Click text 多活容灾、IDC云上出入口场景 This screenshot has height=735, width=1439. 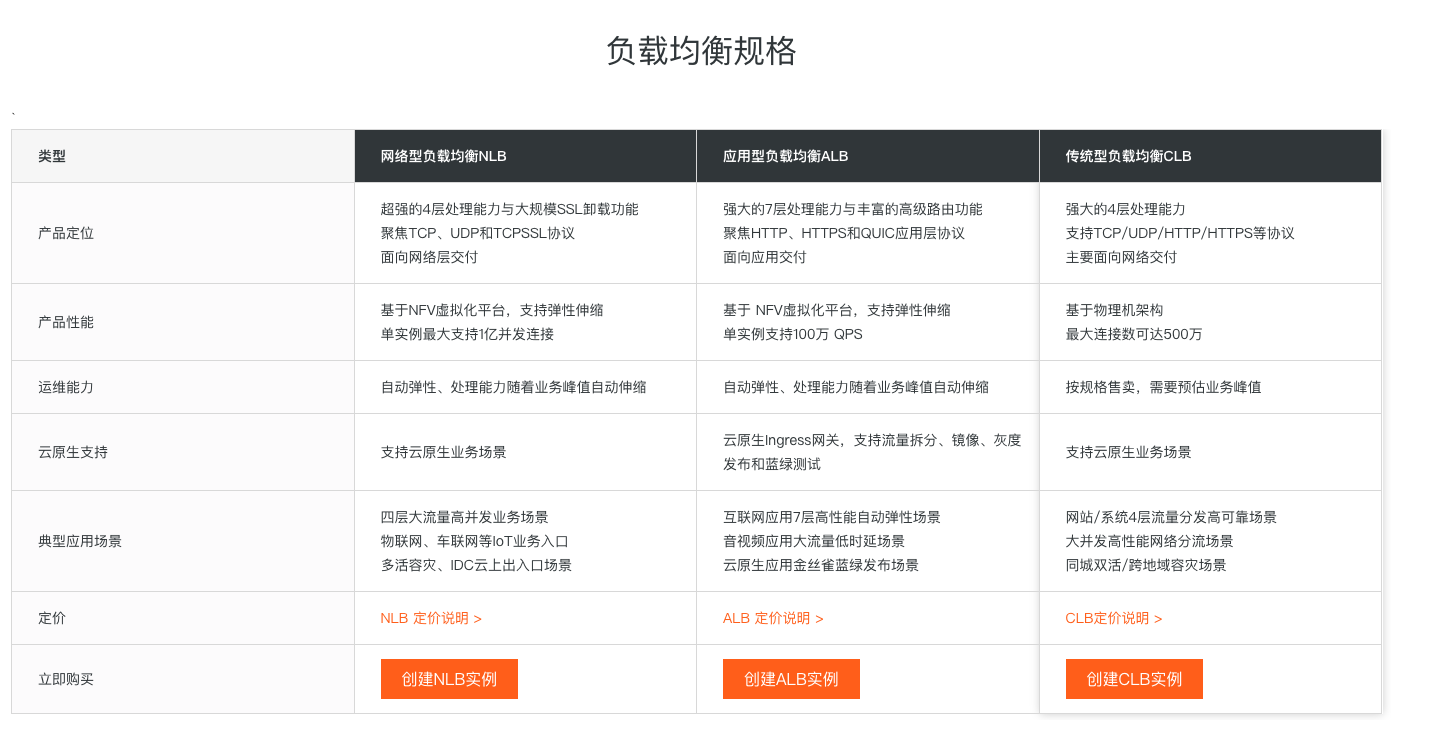pyautogui.click(x=477, y=565)
